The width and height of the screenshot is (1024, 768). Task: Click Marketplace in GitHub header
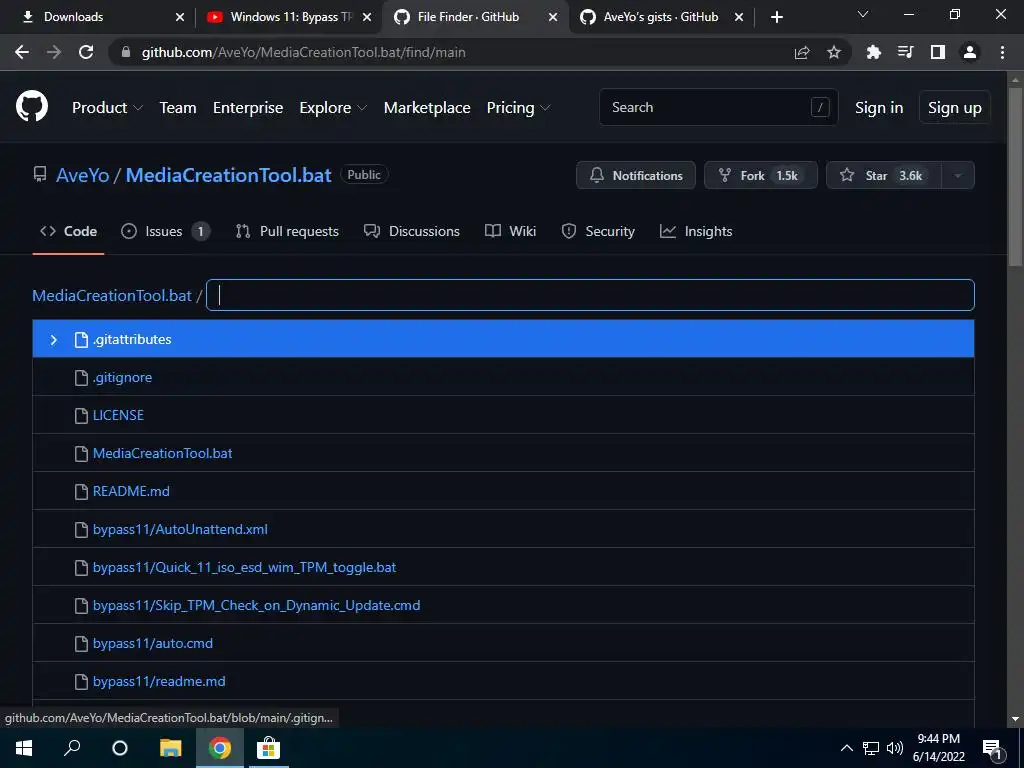click(427, 108)
